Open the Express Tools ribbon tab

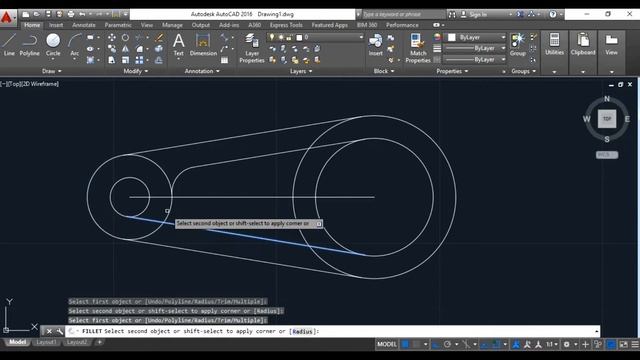pos(286,25)
